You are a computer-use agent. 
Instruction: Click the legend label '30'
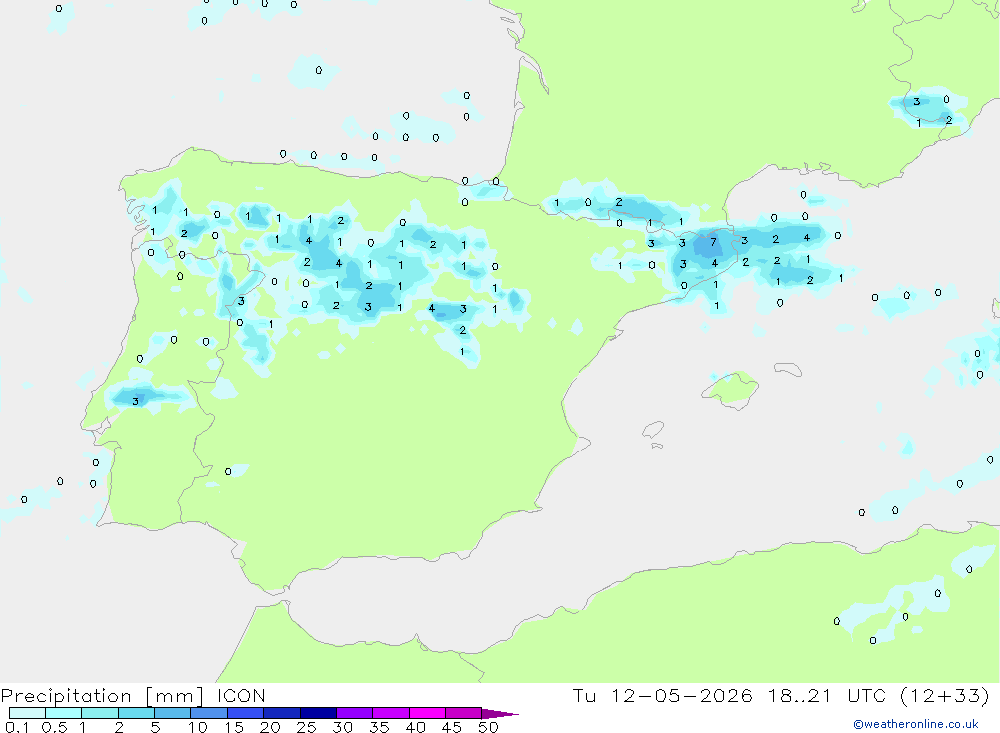click(343, 727)
